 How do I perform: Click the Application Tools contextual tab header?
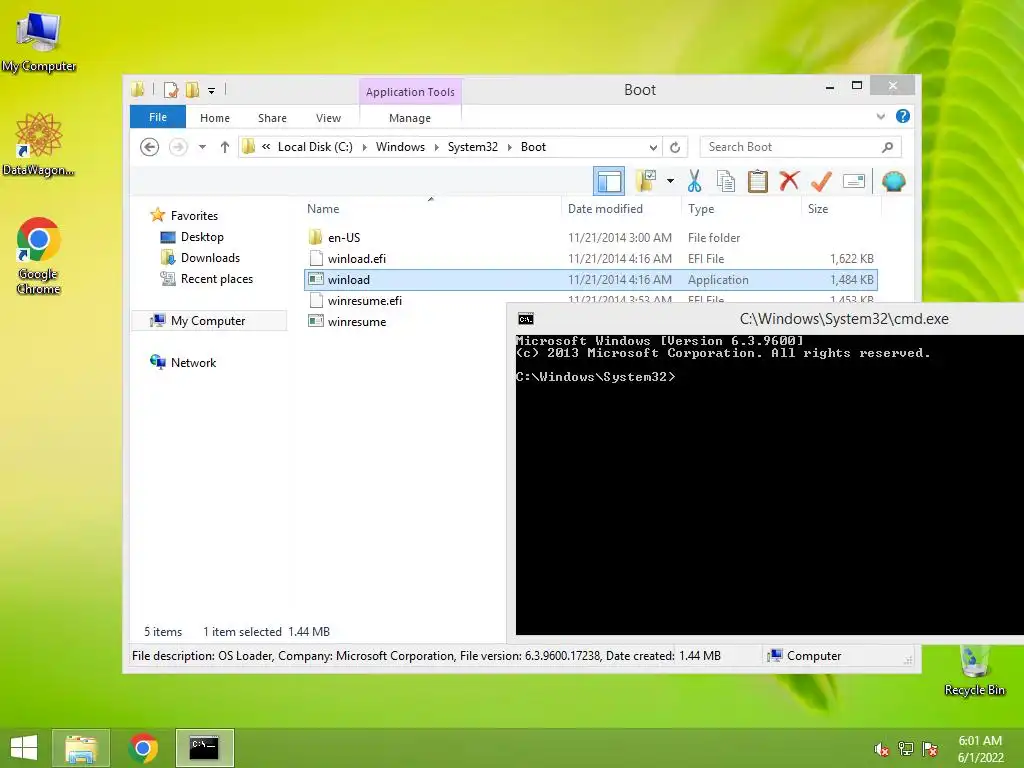click(x=410, y=92)
